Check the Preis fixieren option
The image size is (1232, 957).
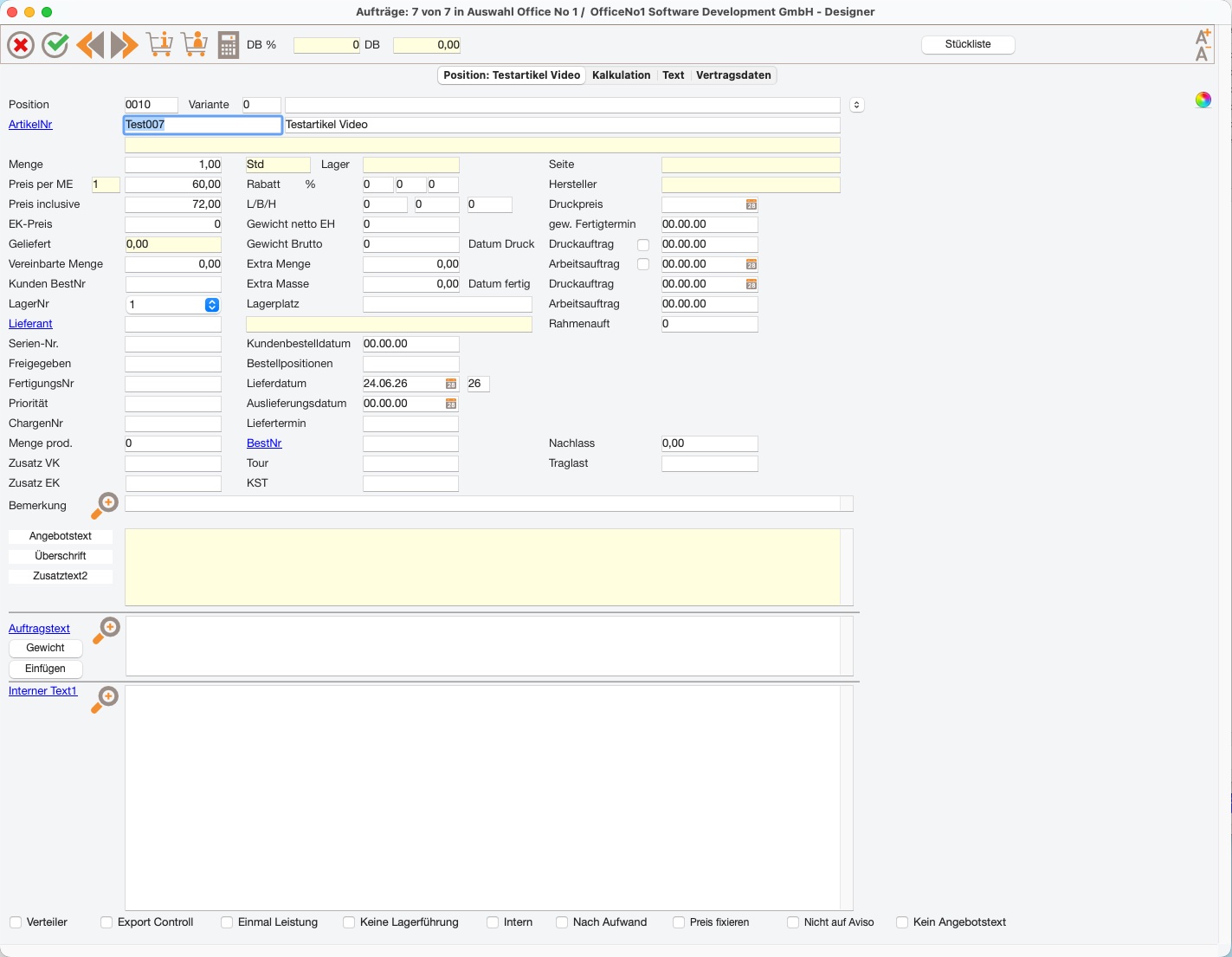pyautogui.click(x=679, y=922)
